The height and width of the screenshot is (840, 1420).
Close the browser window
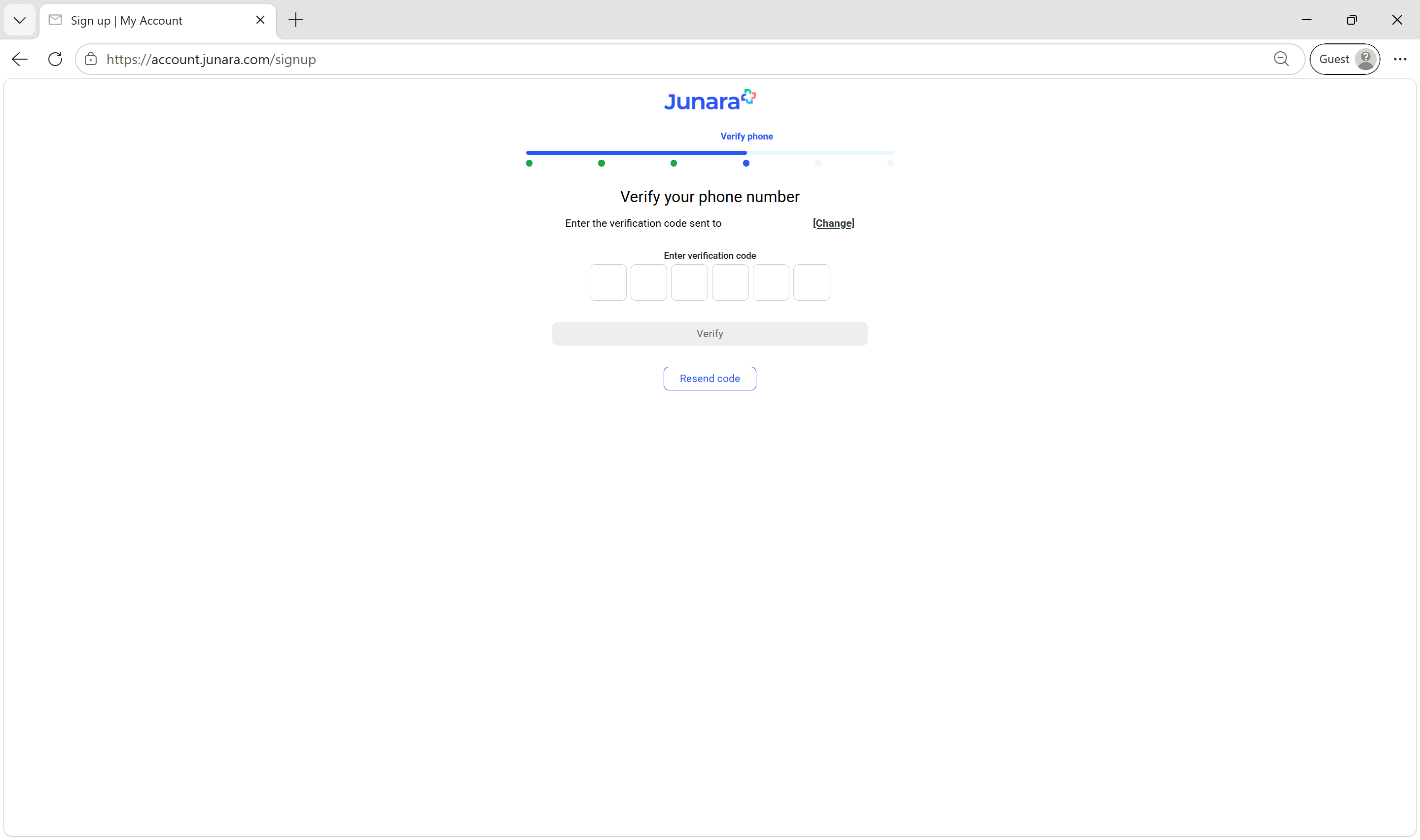click(x=1397, y=20)
